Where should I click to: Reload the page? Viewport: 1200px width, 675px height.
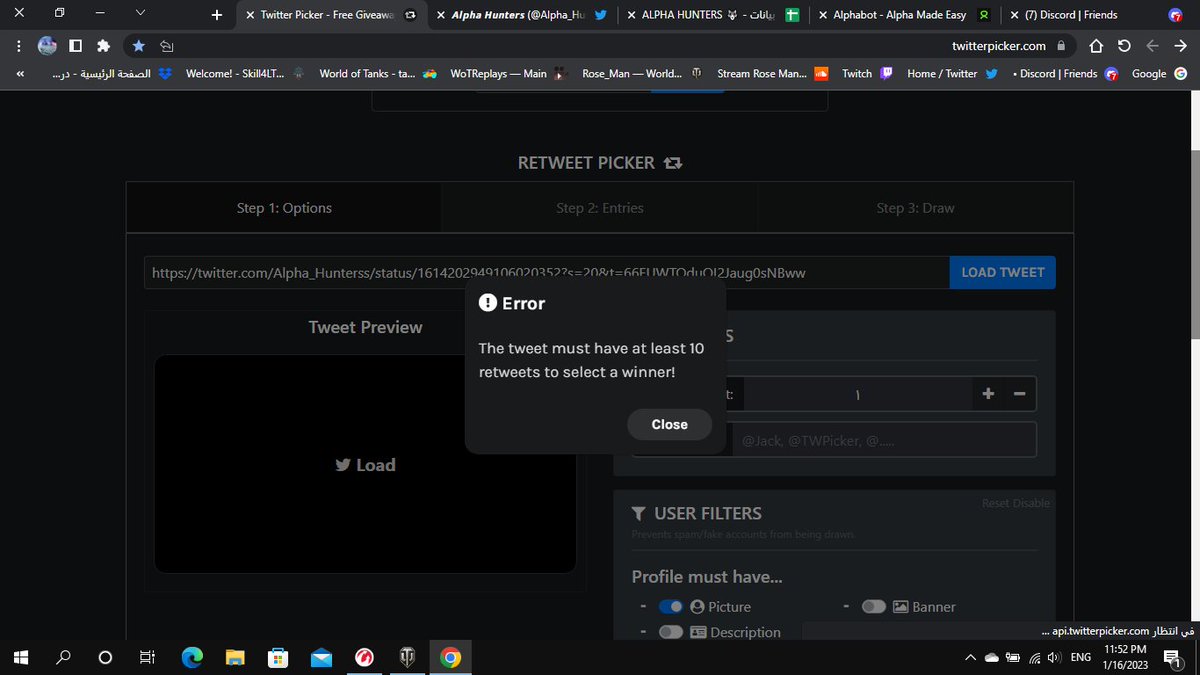pyautogui.click(x=1124, y=46)
